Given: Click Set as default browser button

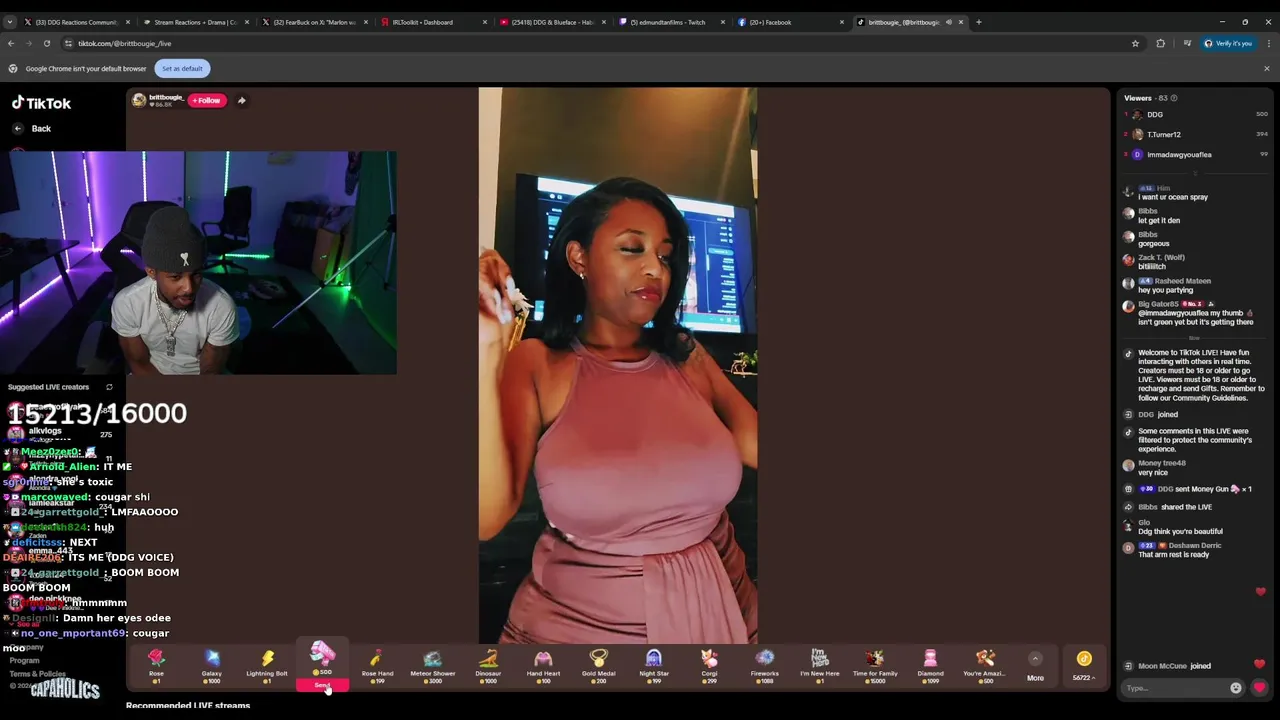Looking at the screenshot, I should click(182, 68).
